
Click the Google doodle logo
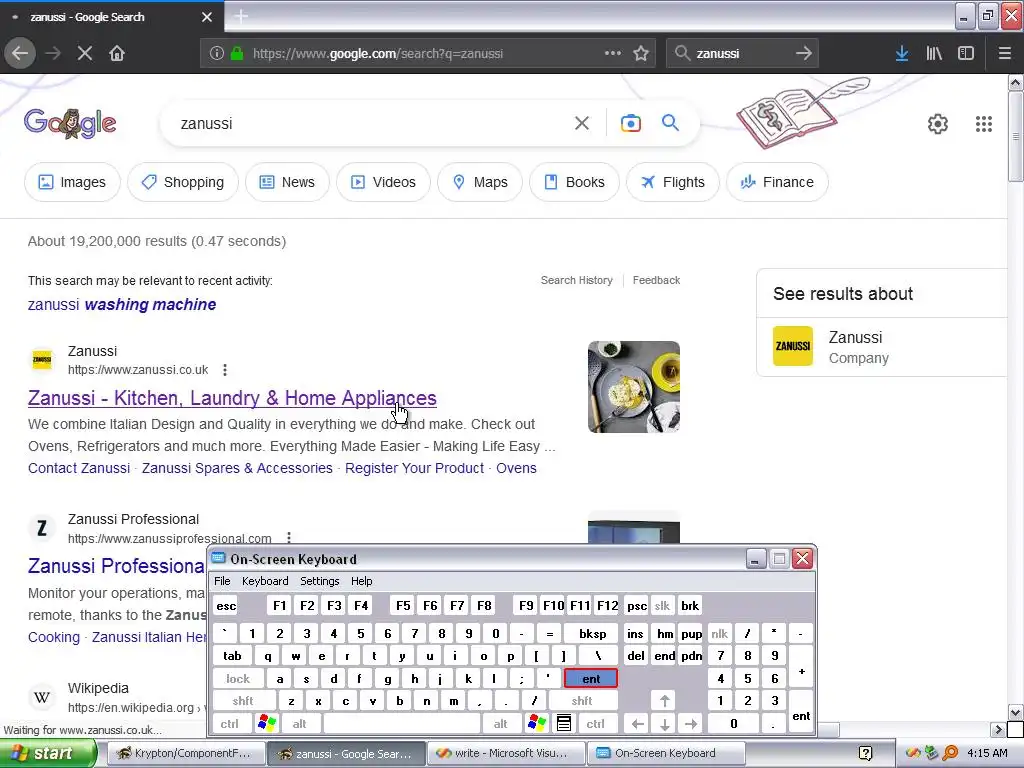coord(70,123)
